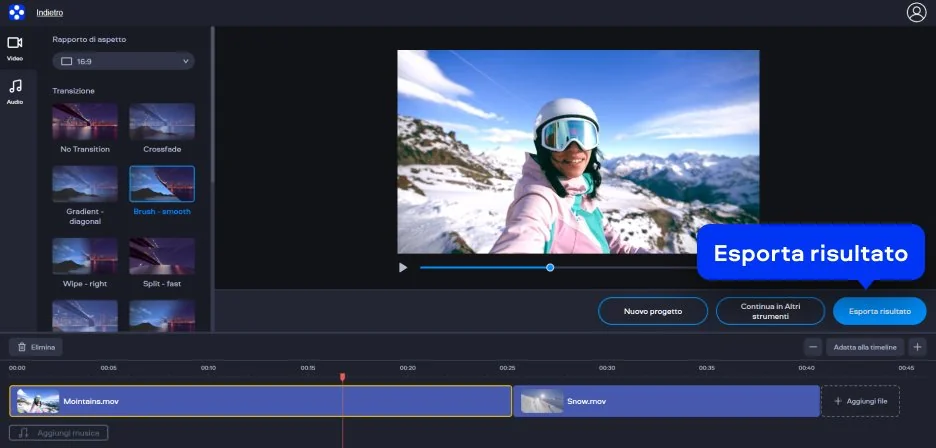Image resolution: width=936 pixels, height=448 pixels.
Task: Zoom out the timeline with minus icon
Action: (x=814, y=347)
